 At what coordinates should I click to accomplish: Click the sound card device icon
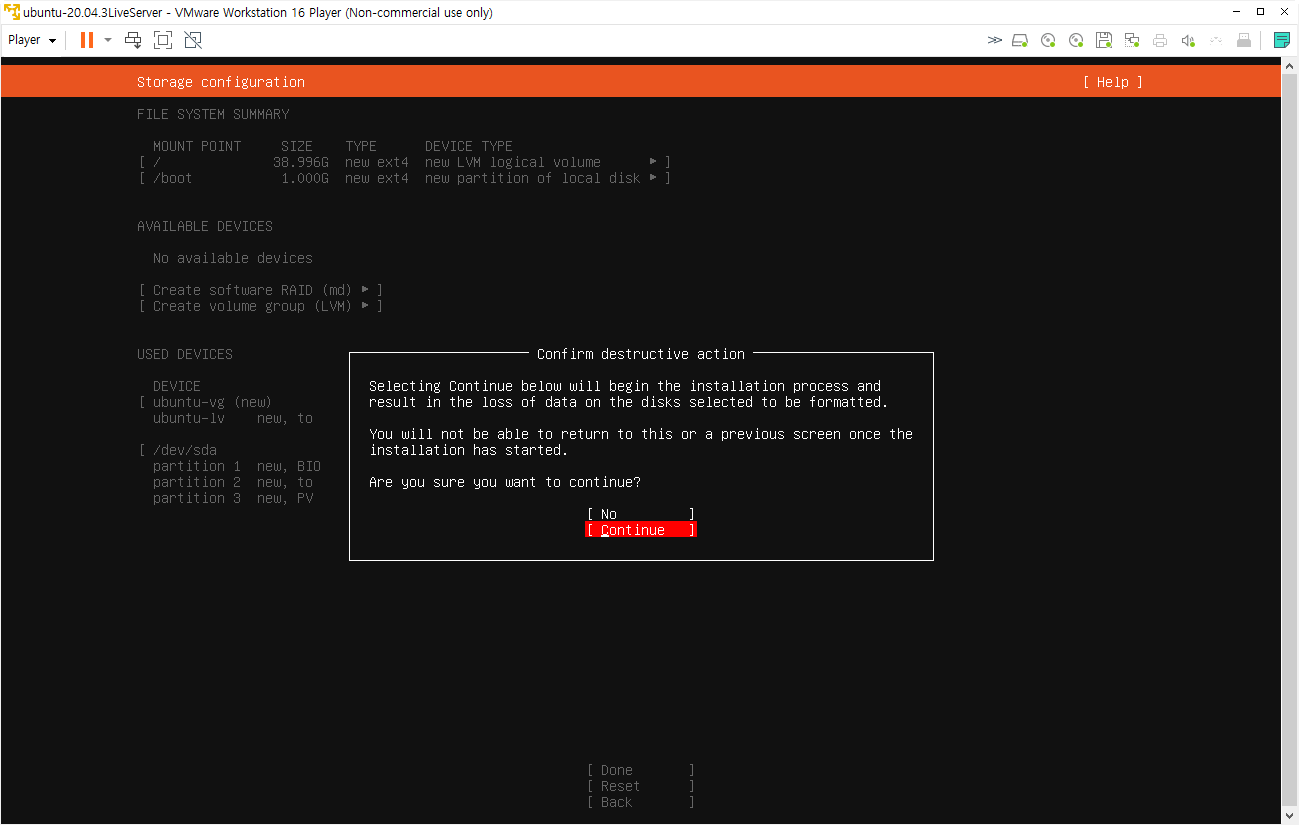pos(1188,40)
